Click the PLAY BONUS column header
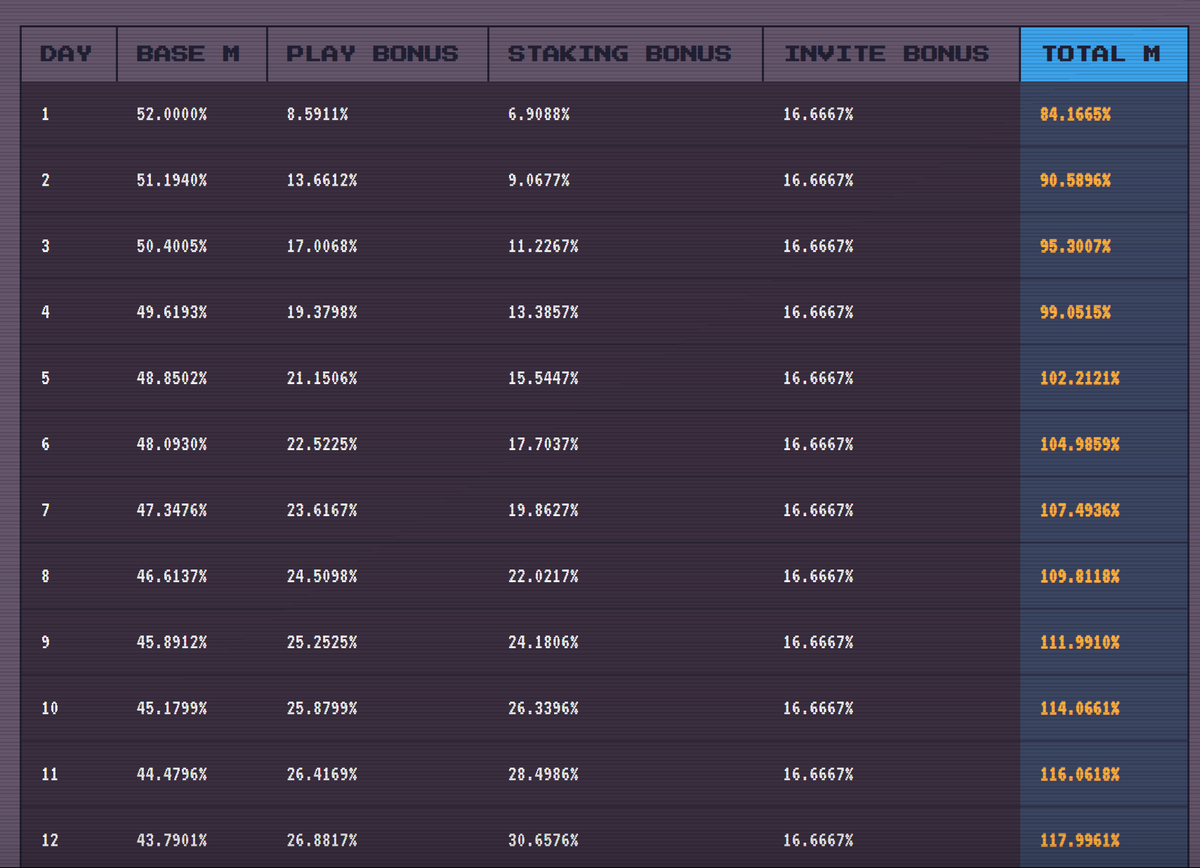The height and width of the screenshot is (868, 1200). 377,54
